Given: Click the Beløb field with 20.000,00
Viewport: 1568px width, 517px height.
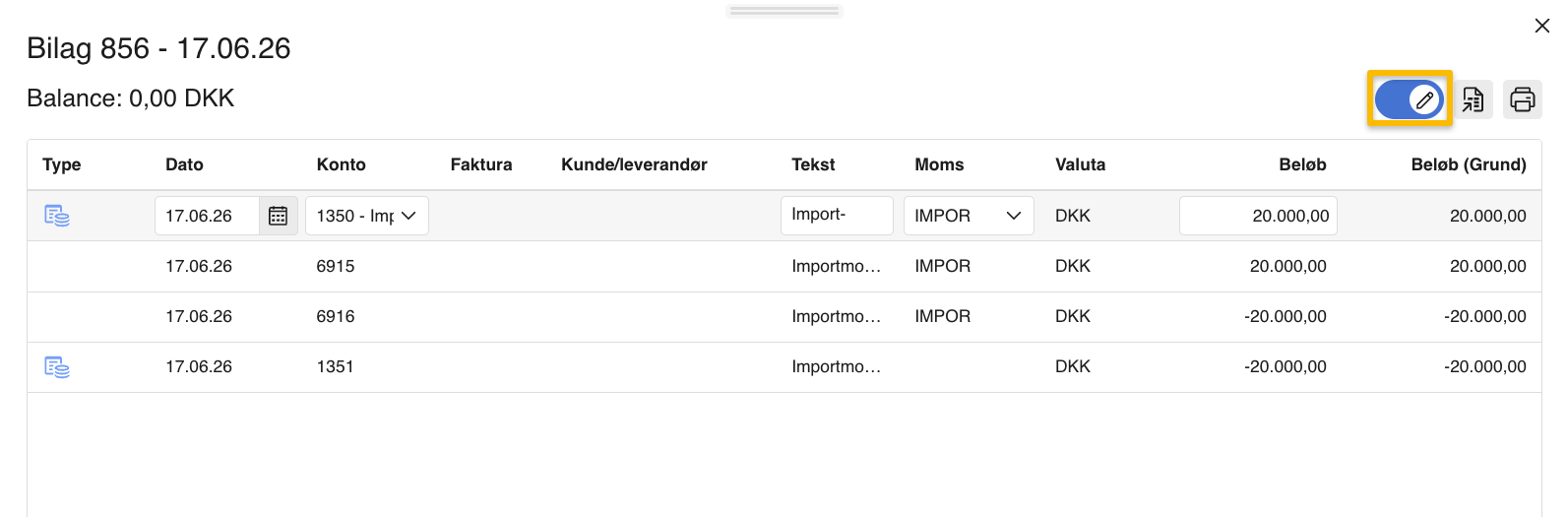Looking at the screenshot, I should [x=1258, y=216].
